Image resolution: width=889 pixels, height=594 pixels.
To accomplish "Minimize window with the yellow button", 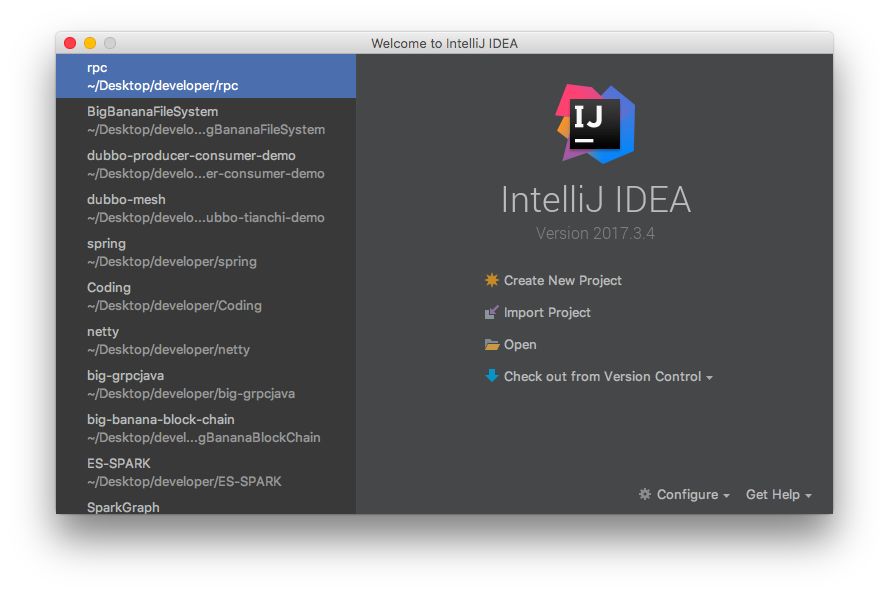I will [90, 43].
